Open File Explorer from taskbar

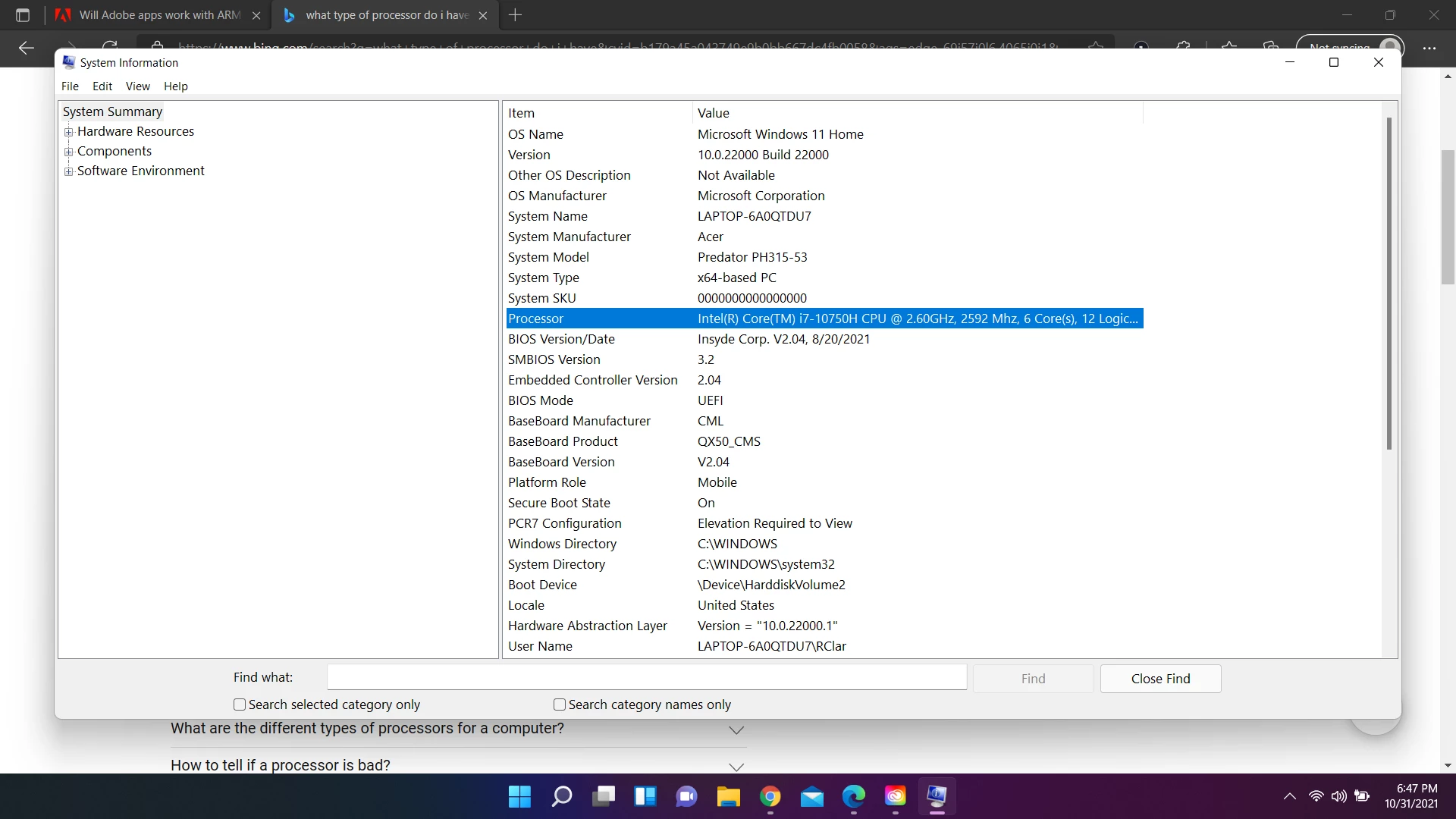pos(729,796)
